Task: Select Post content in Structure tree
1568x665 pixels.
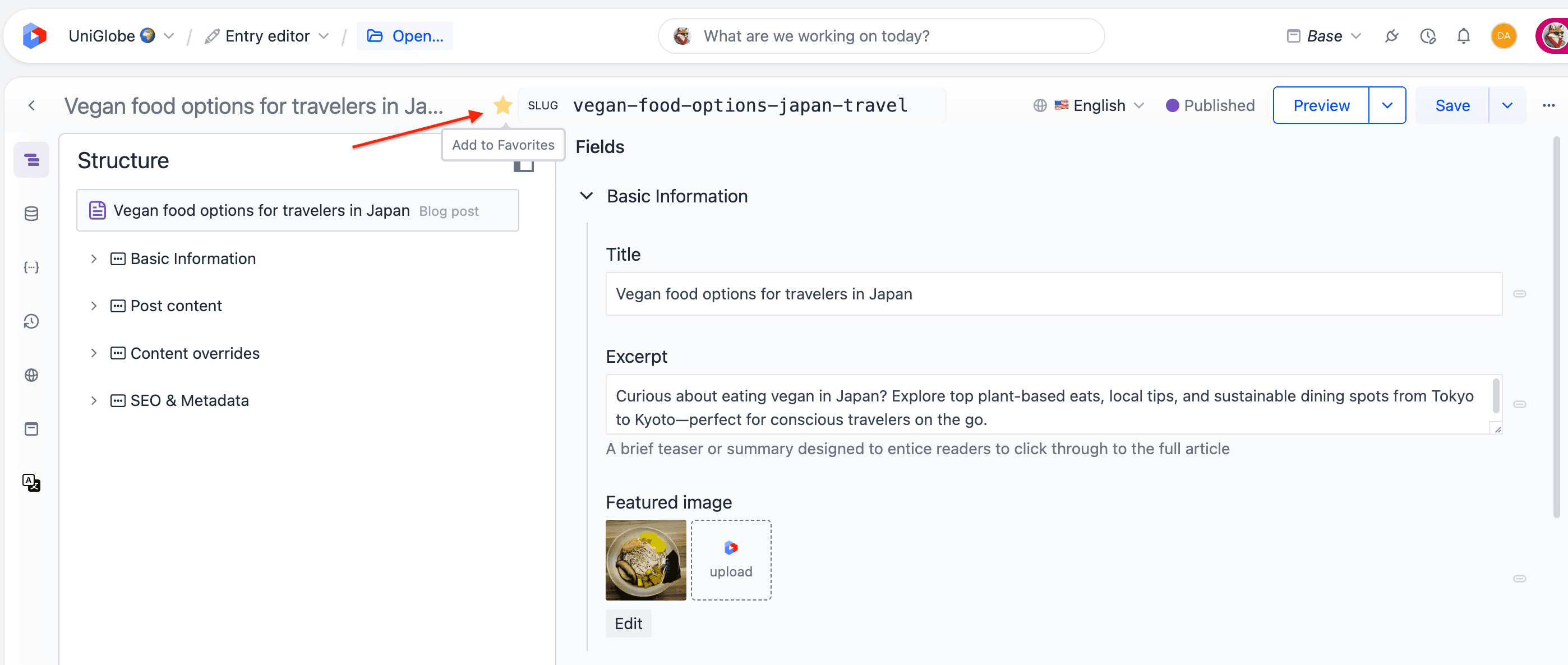Action: (176, 306)
